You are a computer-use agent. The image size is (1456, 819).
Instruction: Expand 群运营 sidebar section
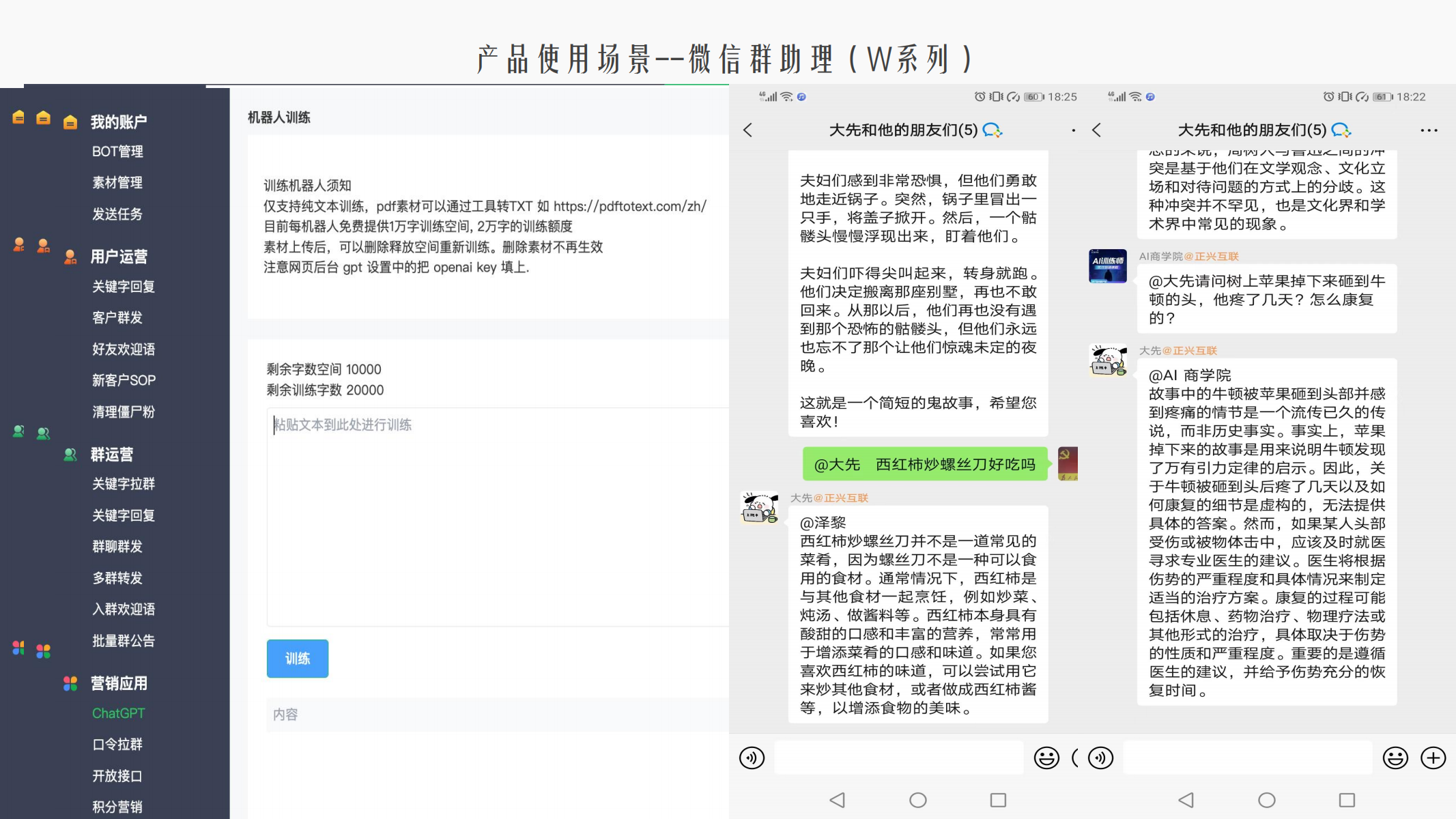112,455
